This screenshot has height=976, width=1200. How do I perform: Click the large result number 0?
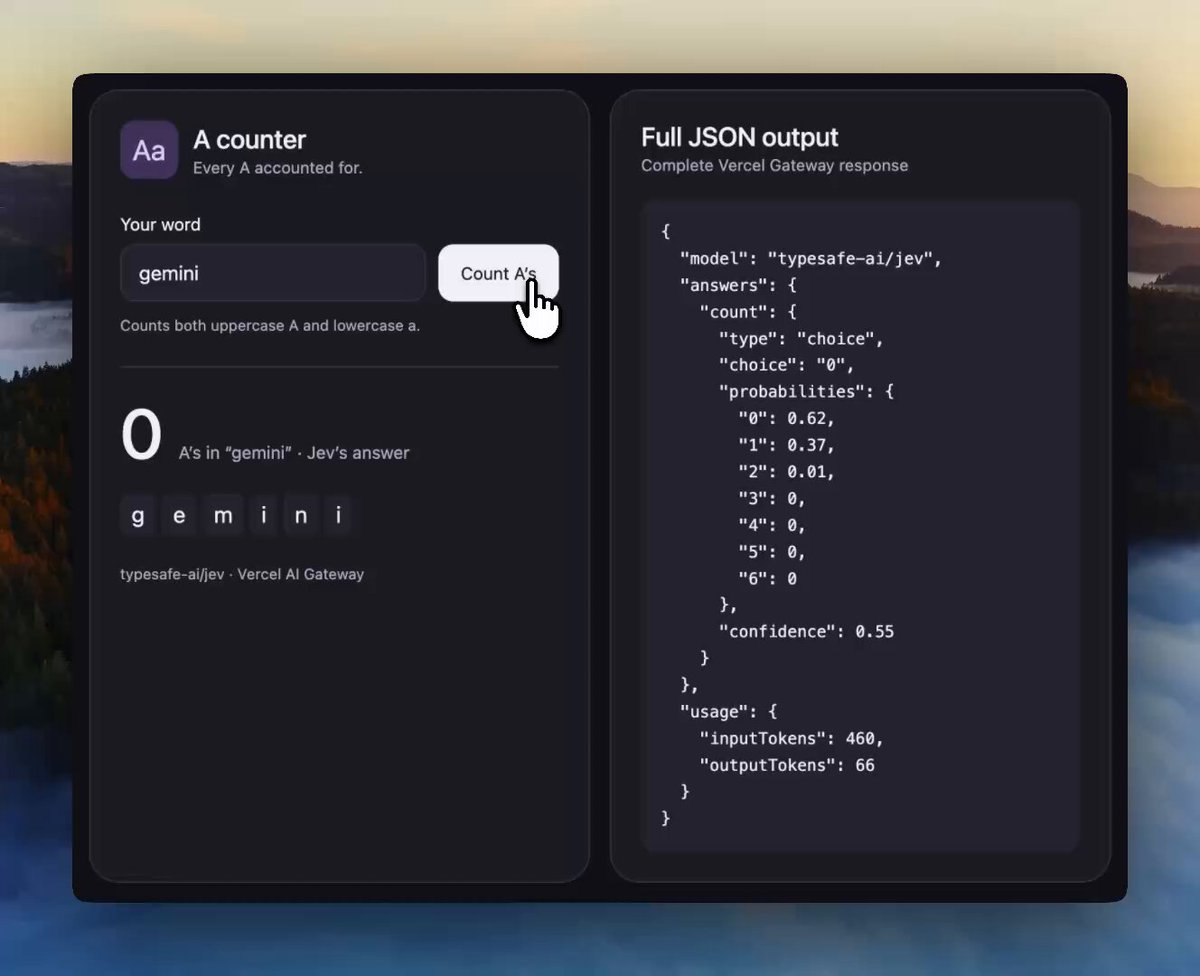pos(141,436)
